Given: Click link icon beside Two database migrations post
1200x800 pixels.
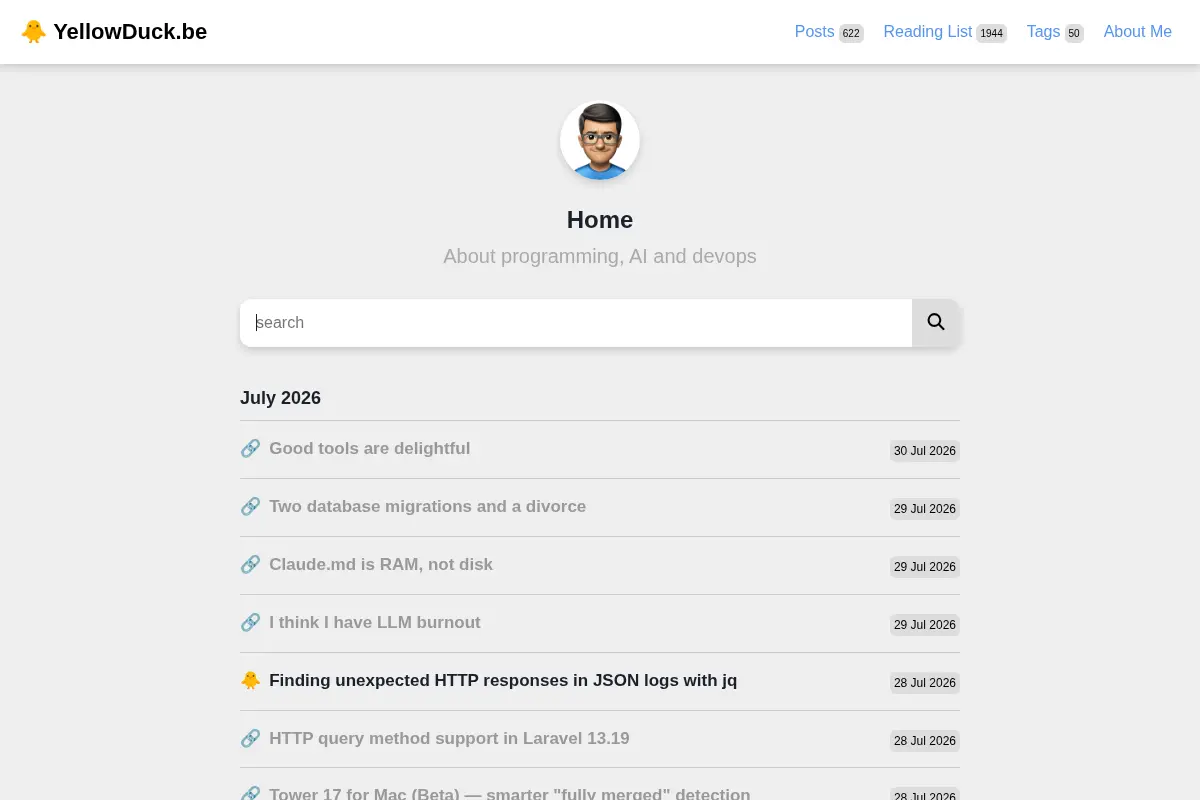Looking at the screenshot, I should 250,507.
